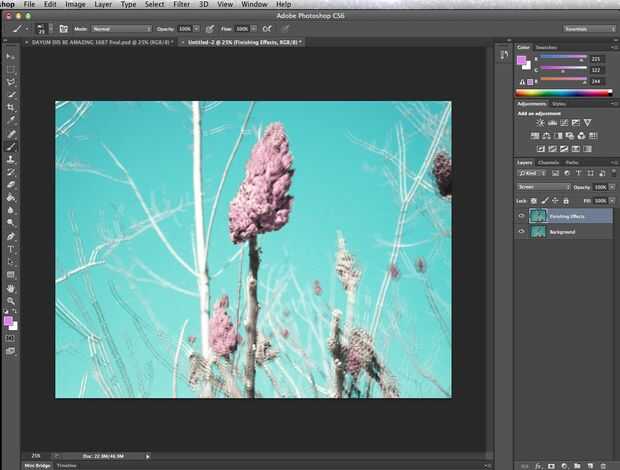Add a Channel Mixer adjustment
This screenshot has height=470, width=620.
pos(581,136)
